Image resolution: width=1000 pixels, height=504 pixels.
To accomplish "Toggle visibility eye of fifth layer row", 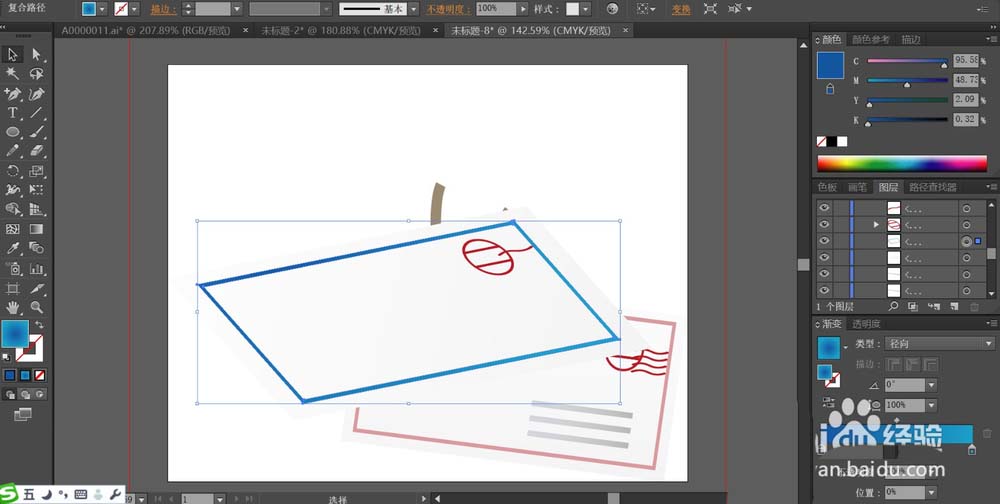I will [x=825, y=274].
